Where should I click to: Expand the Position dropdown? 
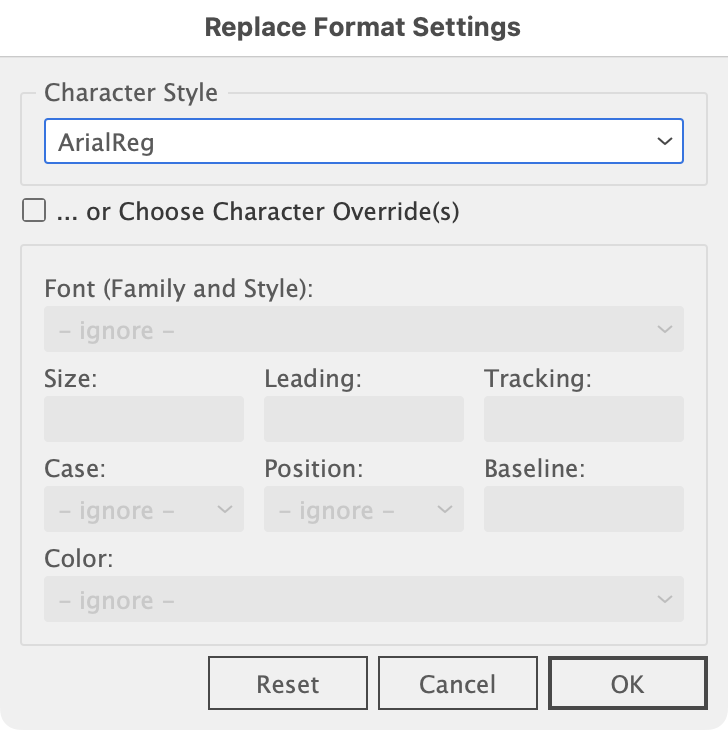click(363, 509)
